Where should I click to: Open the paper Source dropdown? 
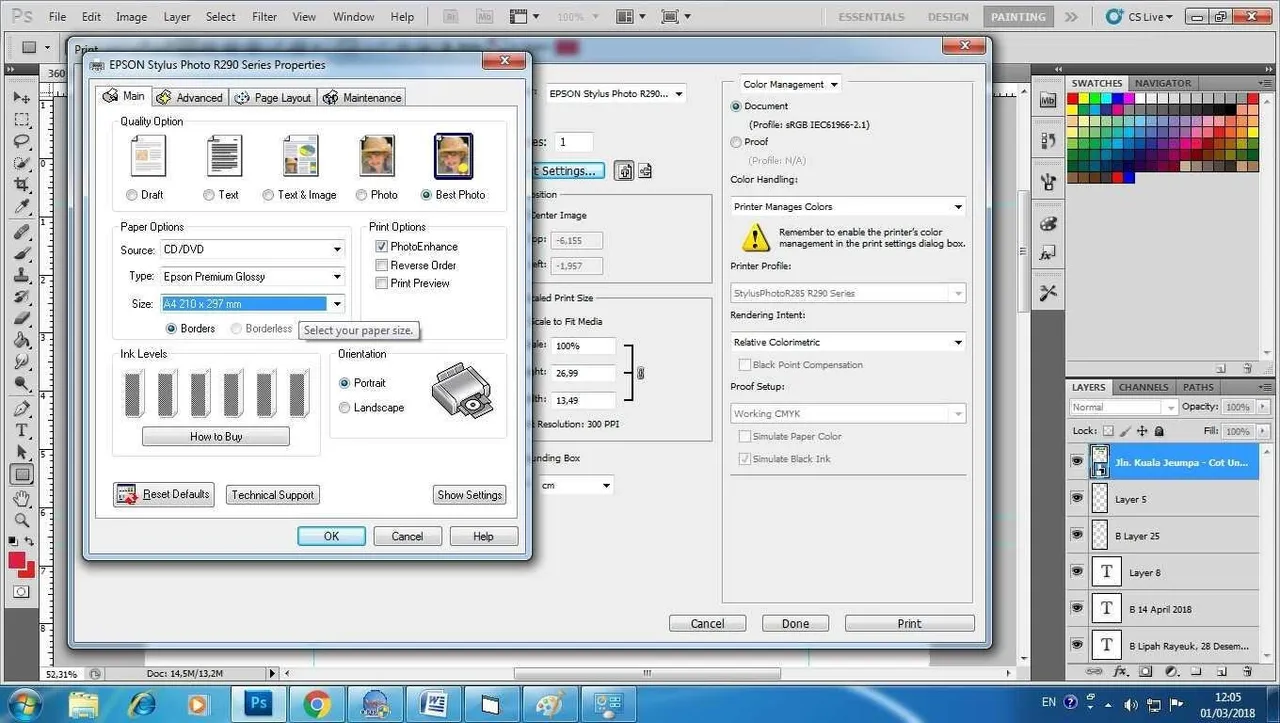coord(337,249)
